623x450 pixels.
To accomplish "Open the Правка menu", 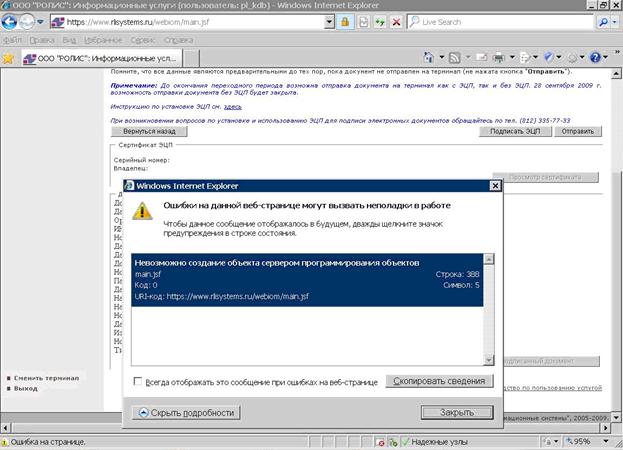I will pos(42,40).
